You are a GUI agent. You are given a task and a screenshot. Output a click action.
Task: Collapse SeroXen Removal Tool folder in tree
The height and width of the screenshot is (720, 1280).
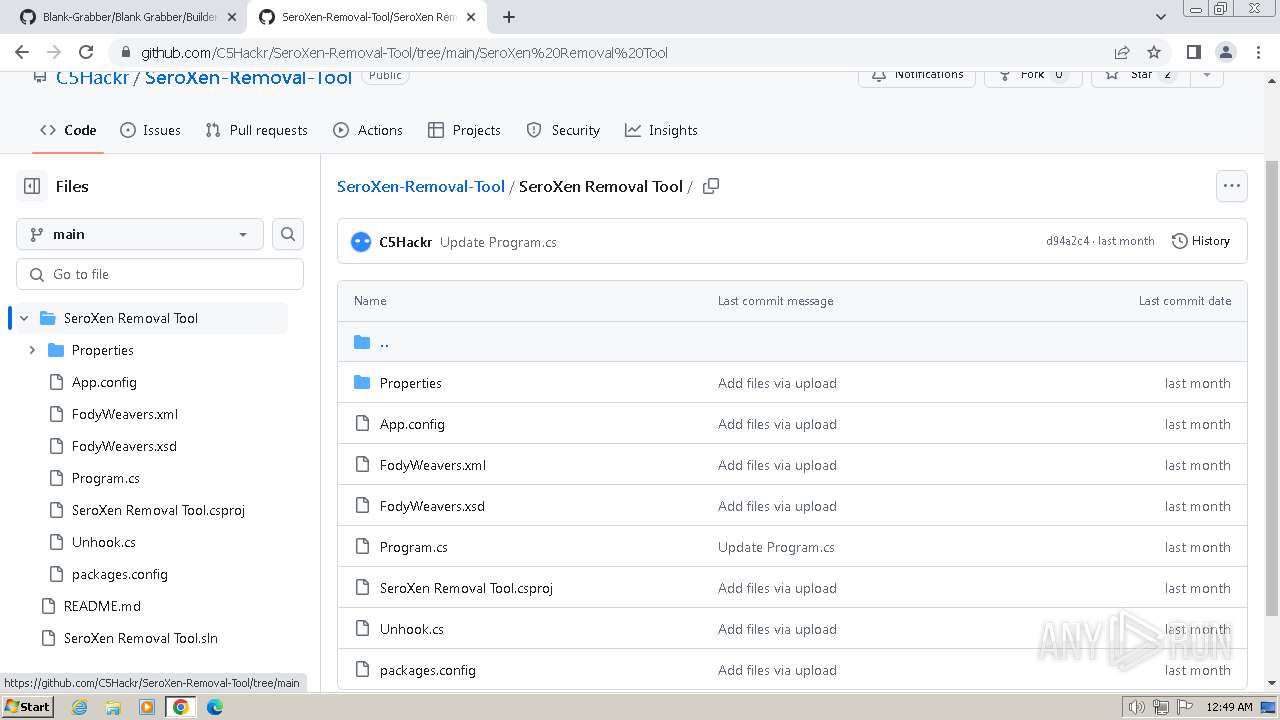click(x=24, y=318)
